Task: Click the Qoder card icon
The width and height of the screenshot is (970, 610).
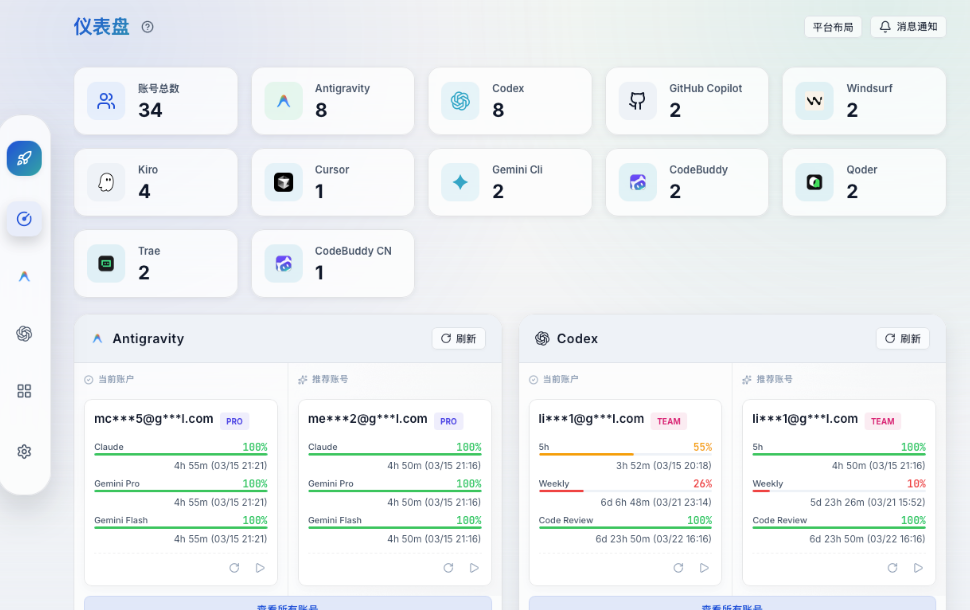Action: 814,183
